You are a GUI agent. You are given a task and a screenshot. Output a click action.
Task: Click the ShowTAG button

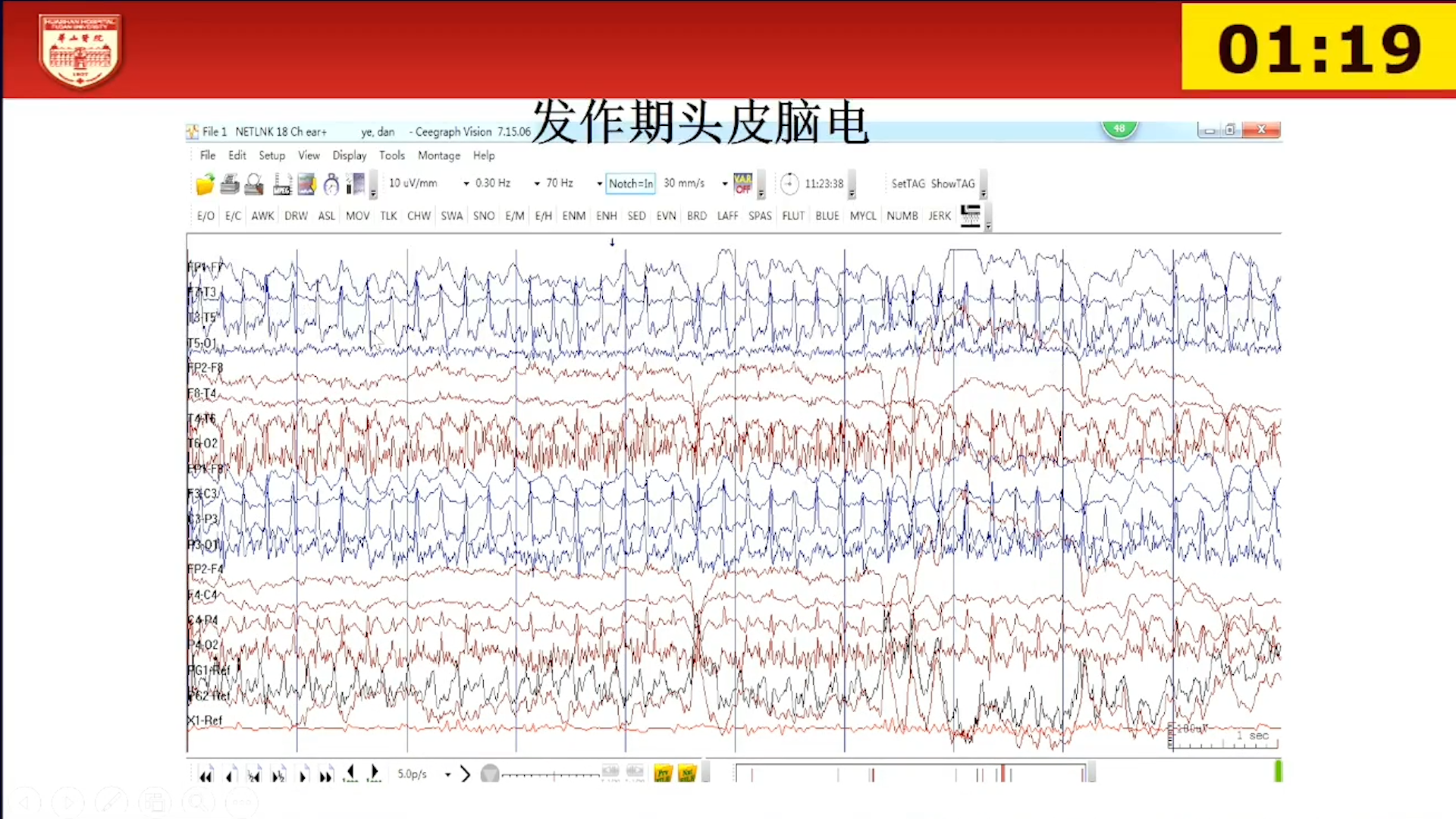coord(952,184)
